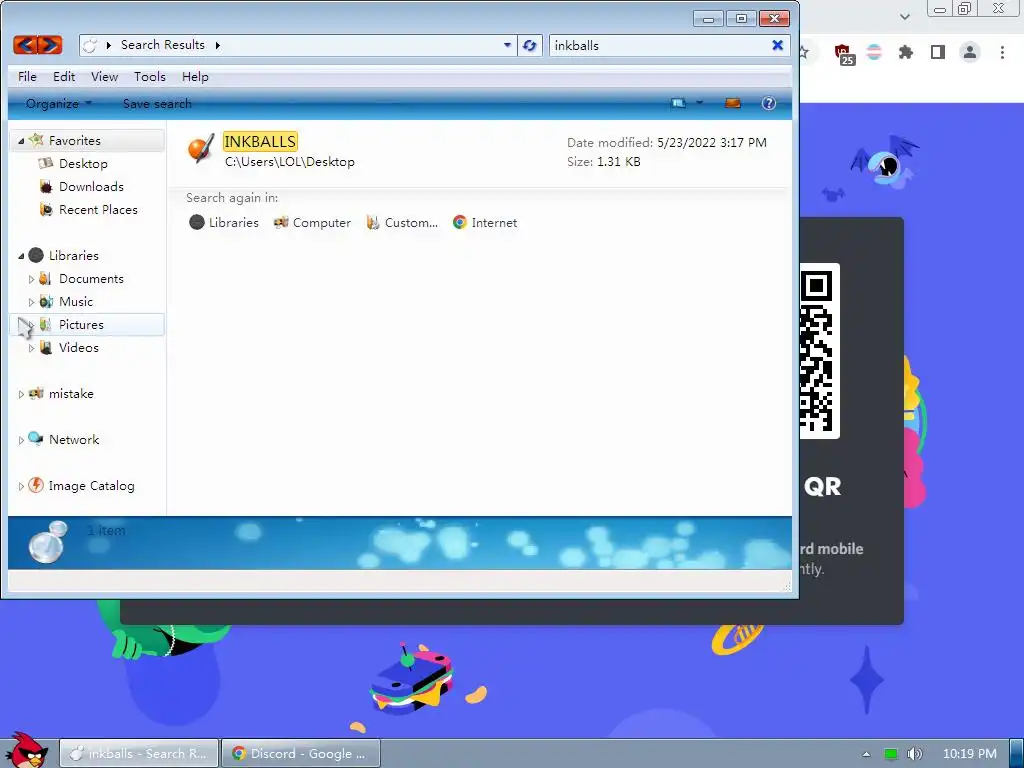Go back with the left arrow button
The image size is (1024, 768).
tap(25, 45)
